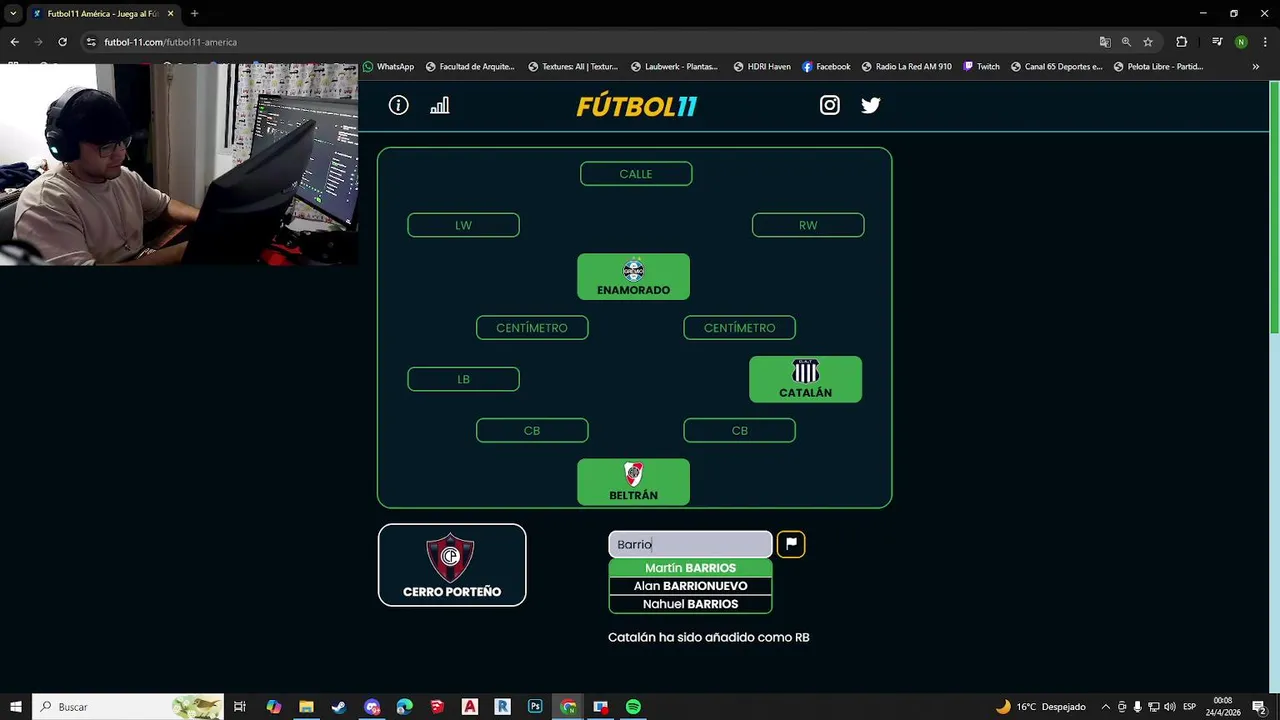The width and height of the screenshot is (1280, 720).
Task: Open the Facultad de Arquite... bookmark
Action: [x=470, y=67]
